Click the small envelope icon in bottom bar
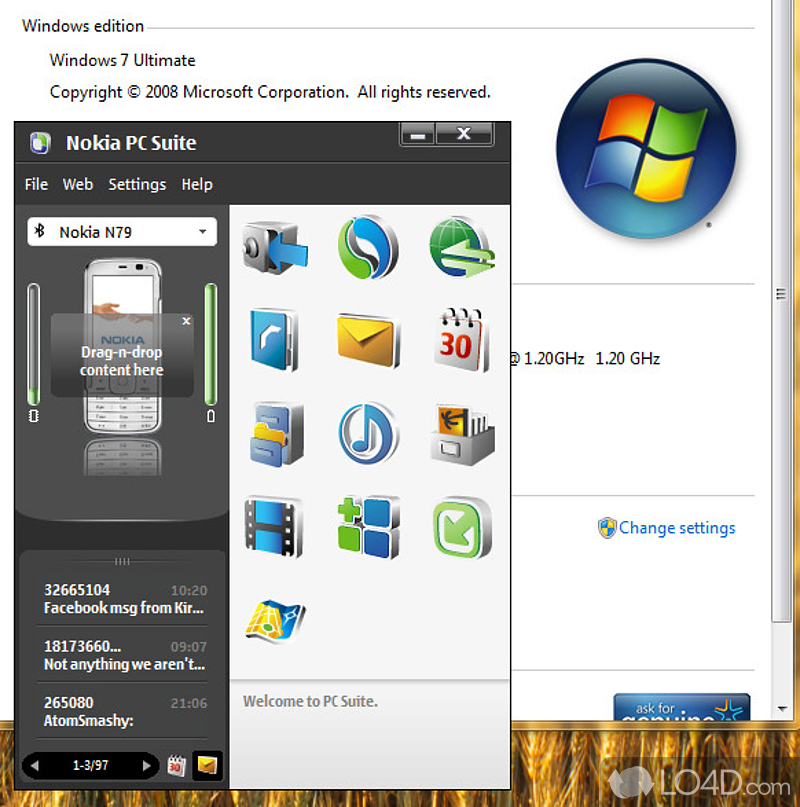The width and height of the screenshot is (800, 807). point(207,766)
